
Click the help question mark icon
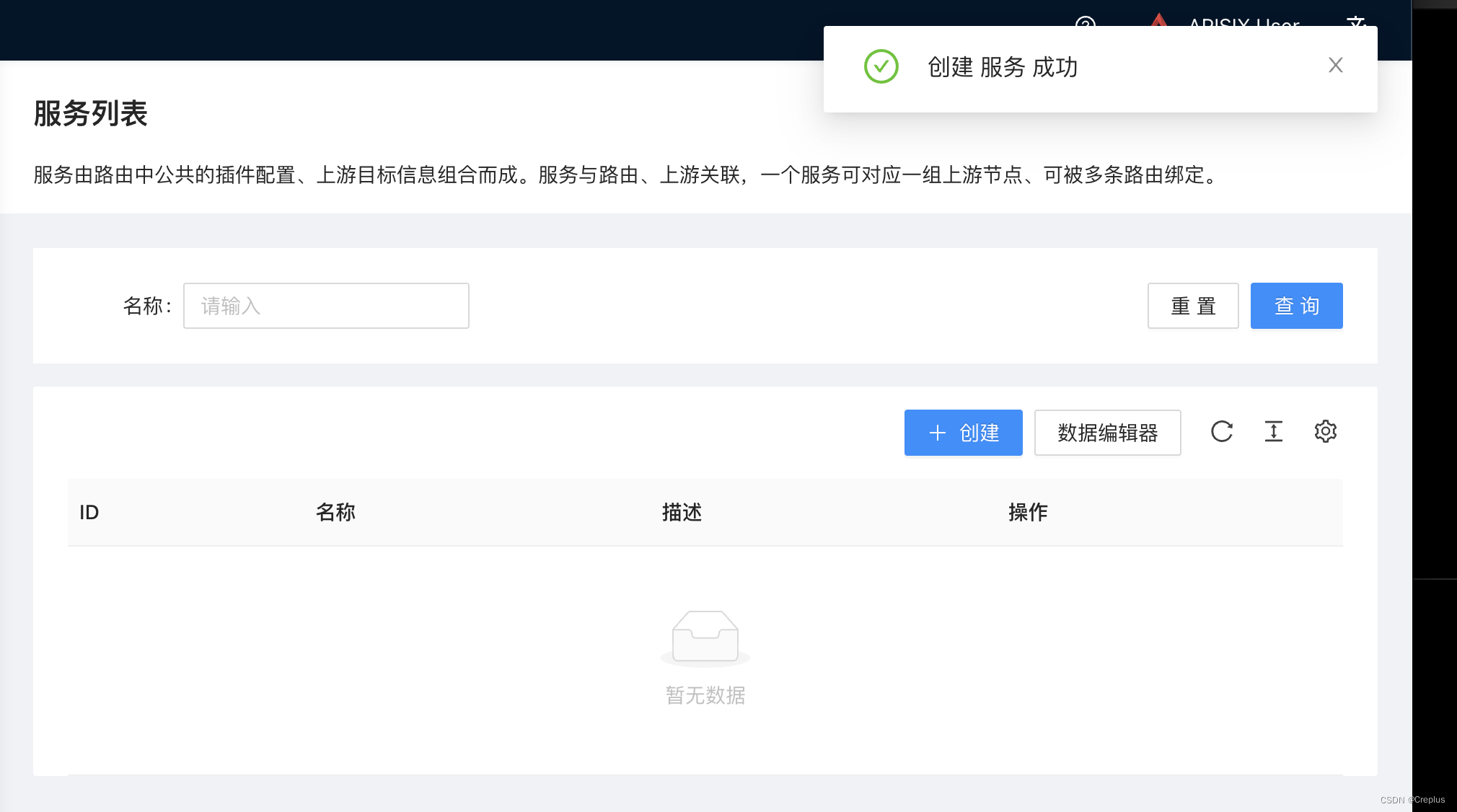click(1085, 22)
